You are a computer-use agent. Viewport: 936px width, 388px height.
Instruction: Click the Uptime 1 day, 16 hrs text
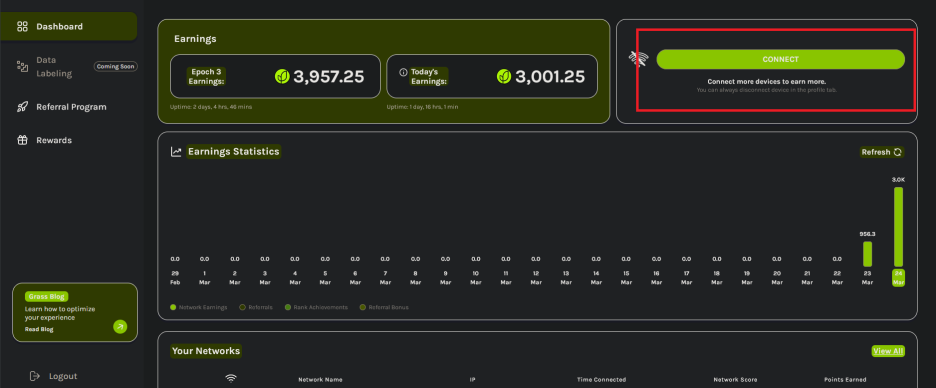click(x=423, y=107)
